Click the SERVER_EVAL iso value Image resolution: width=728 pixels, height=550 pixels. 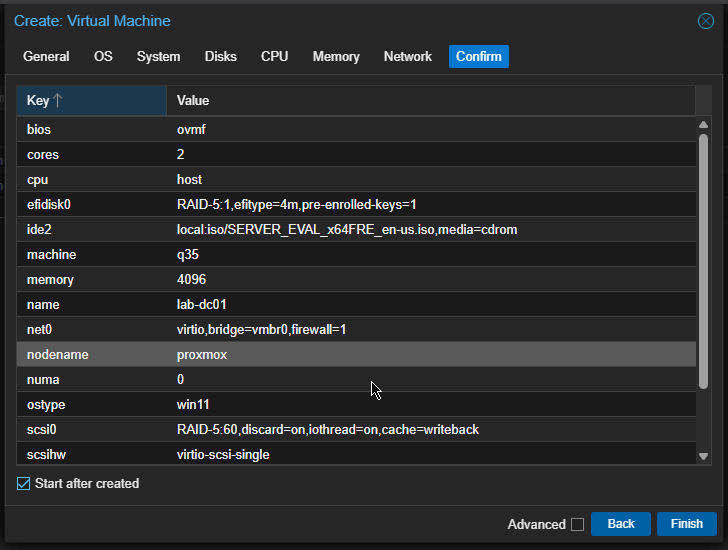coord(431,230)
